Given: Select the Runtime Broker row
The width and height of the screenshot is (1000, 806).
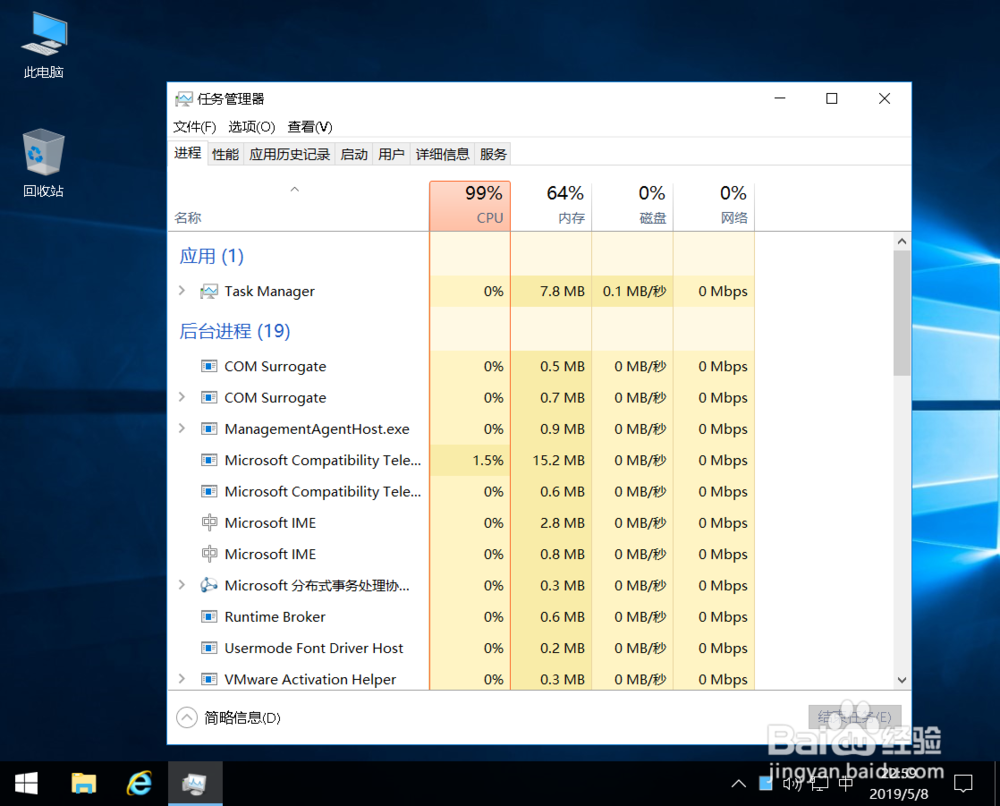Looking at the screenshot, I should click(x=461, y=617).
